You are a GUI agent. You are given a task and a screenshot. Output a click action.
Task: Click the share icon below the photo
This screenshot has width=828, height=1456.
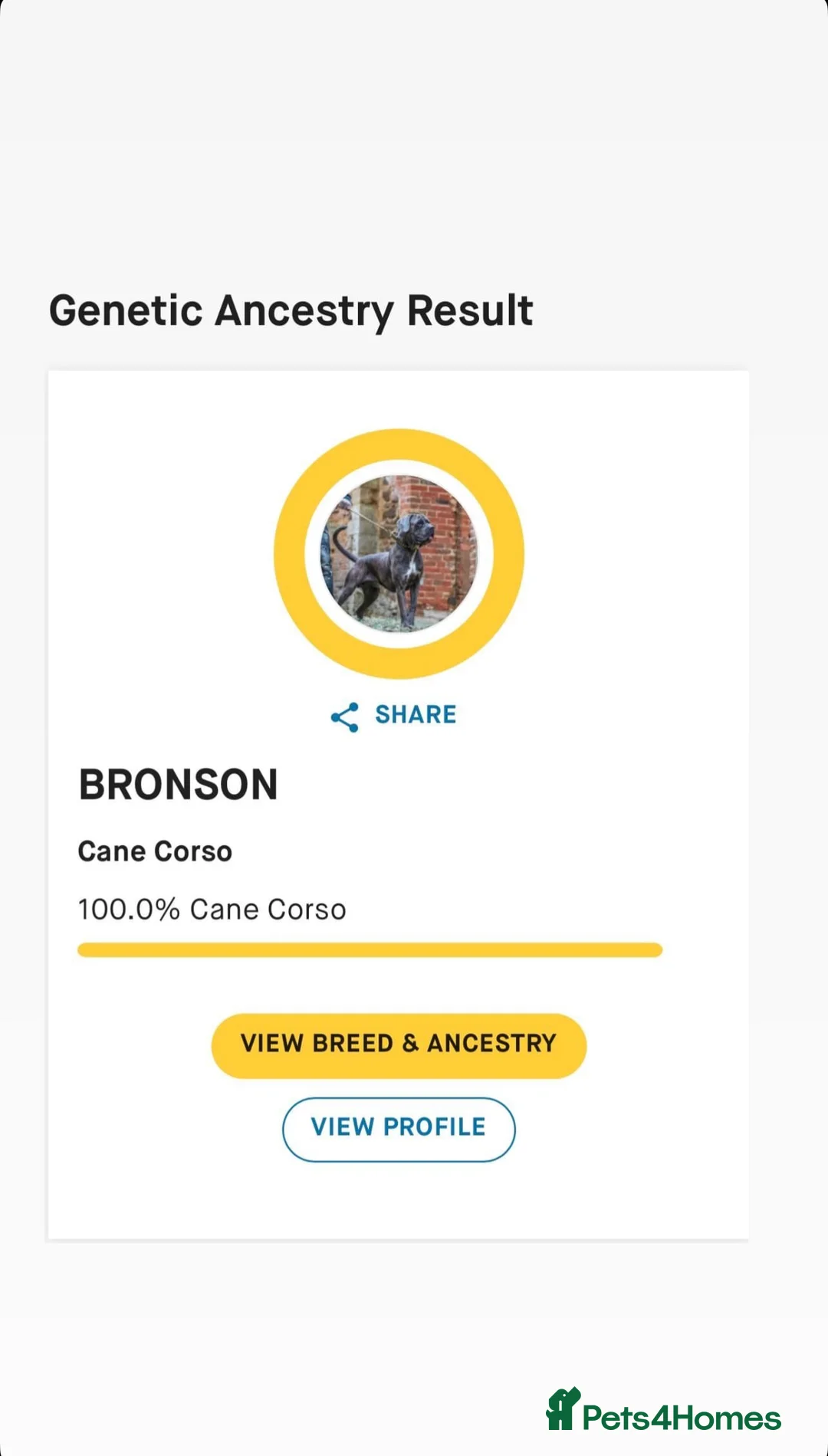[x=345, y=717]
